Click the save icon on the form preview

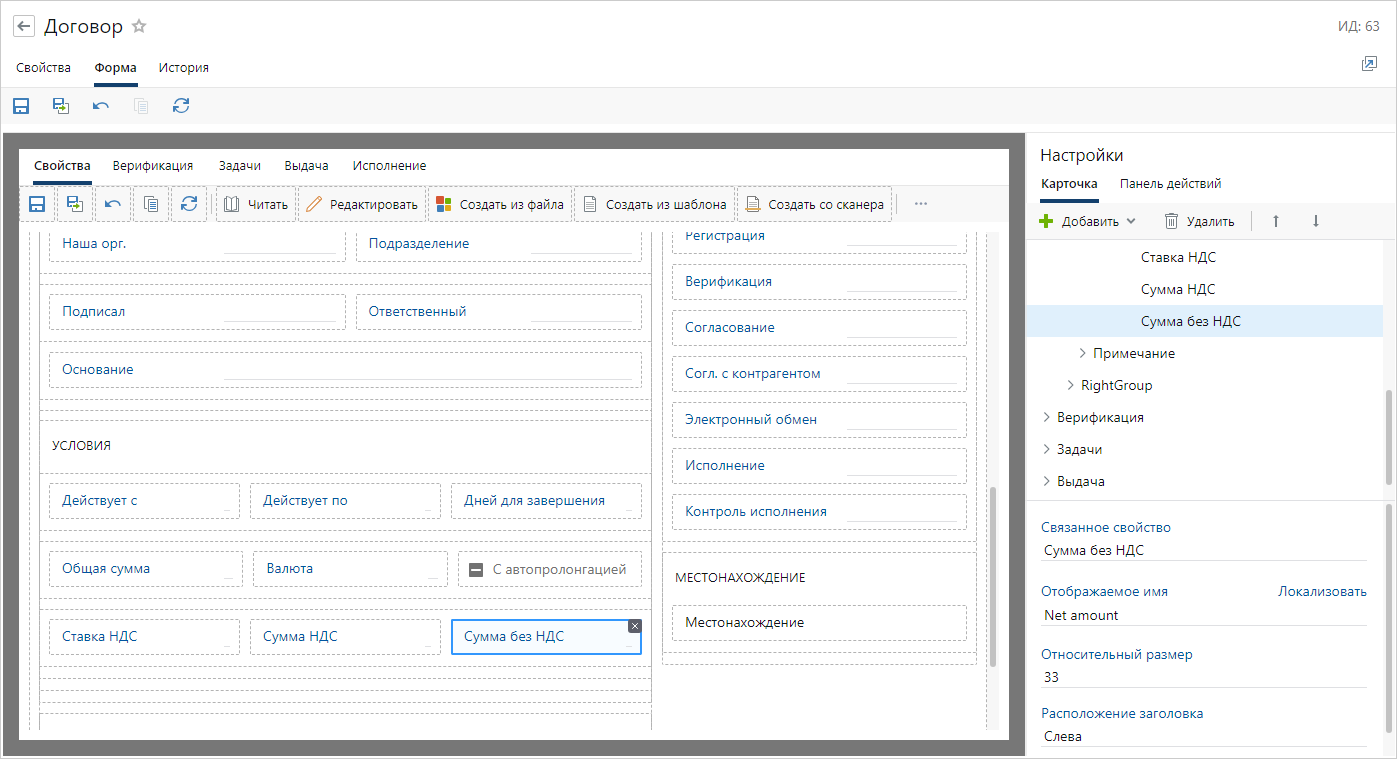(x=37, y=204)
